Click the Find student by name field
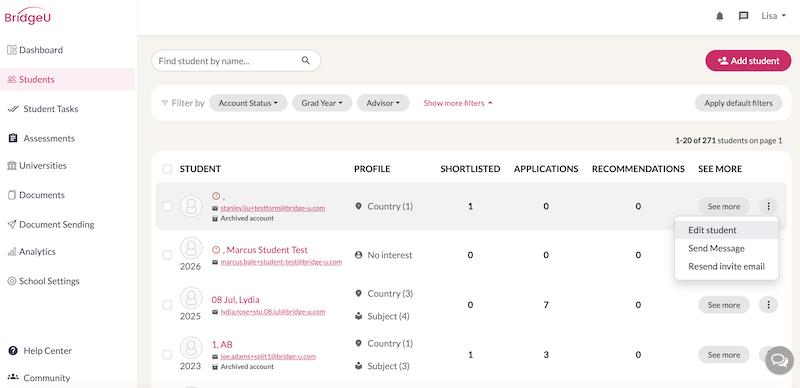The width and height of the screenshot is (800, 388). pos(236,60)
